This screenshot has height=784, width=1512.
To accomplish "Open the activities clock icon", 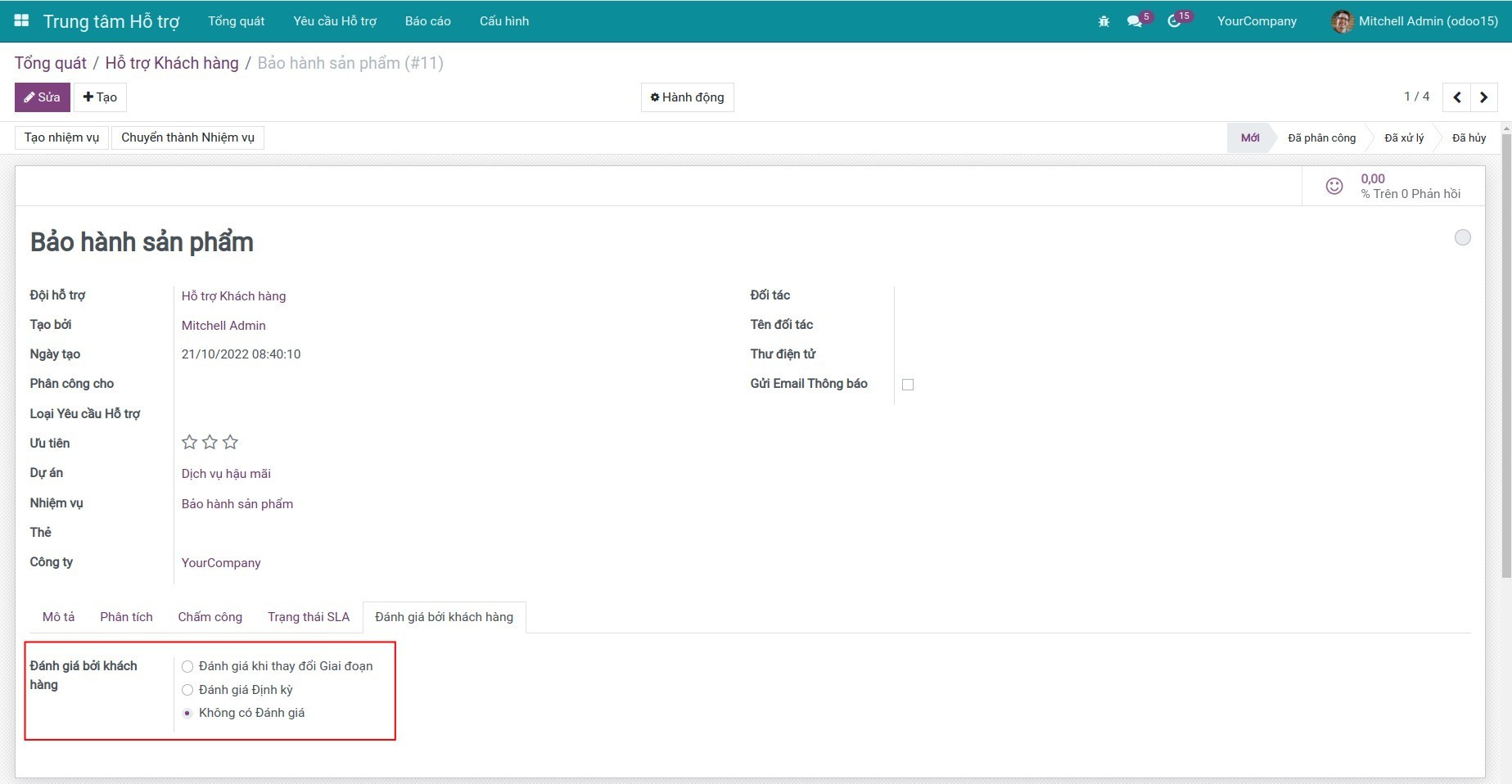I will coord(1174,21).
